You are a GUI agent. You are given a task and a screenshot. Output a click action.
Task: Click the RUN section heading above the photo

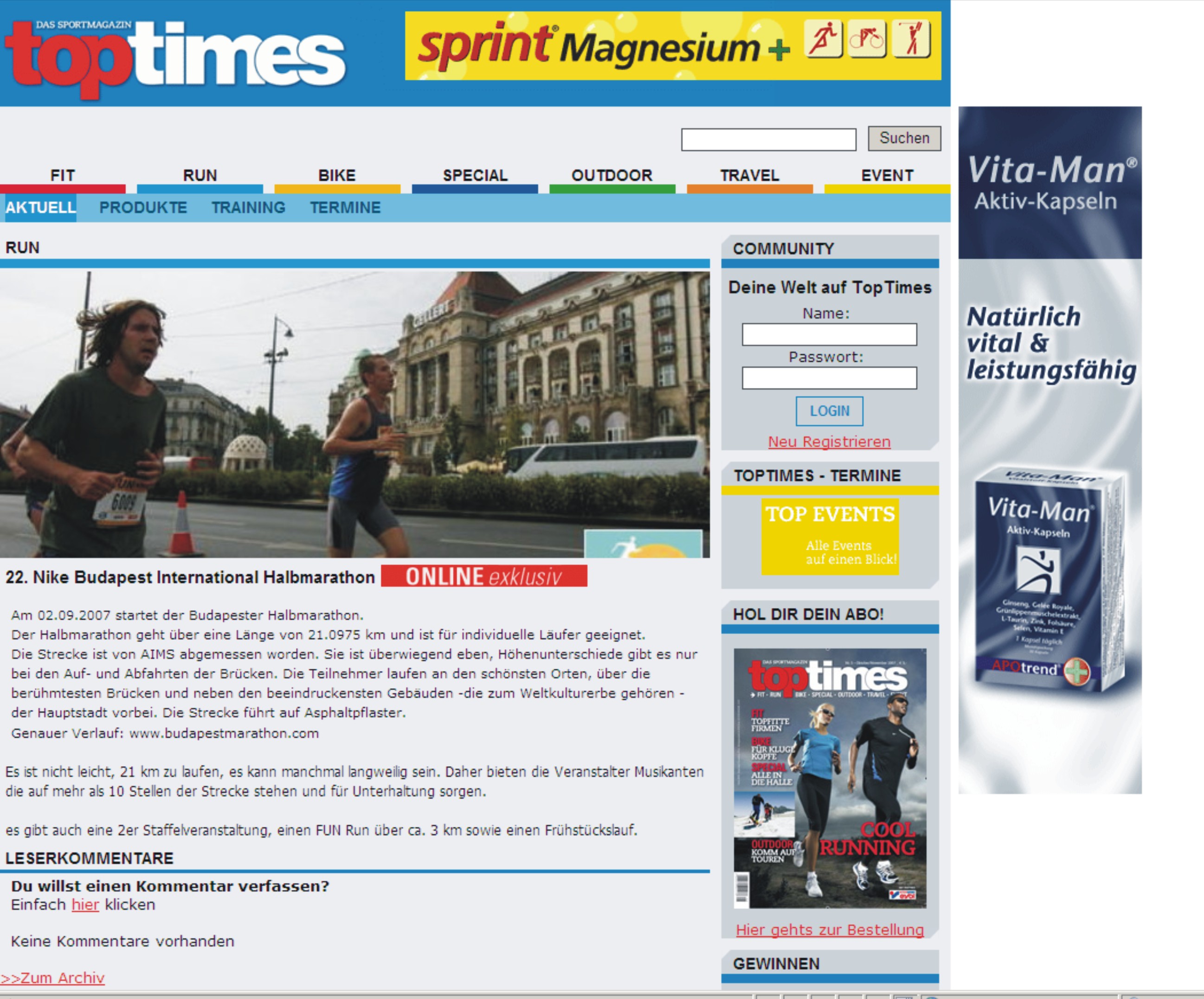click(x=22, y=248)
